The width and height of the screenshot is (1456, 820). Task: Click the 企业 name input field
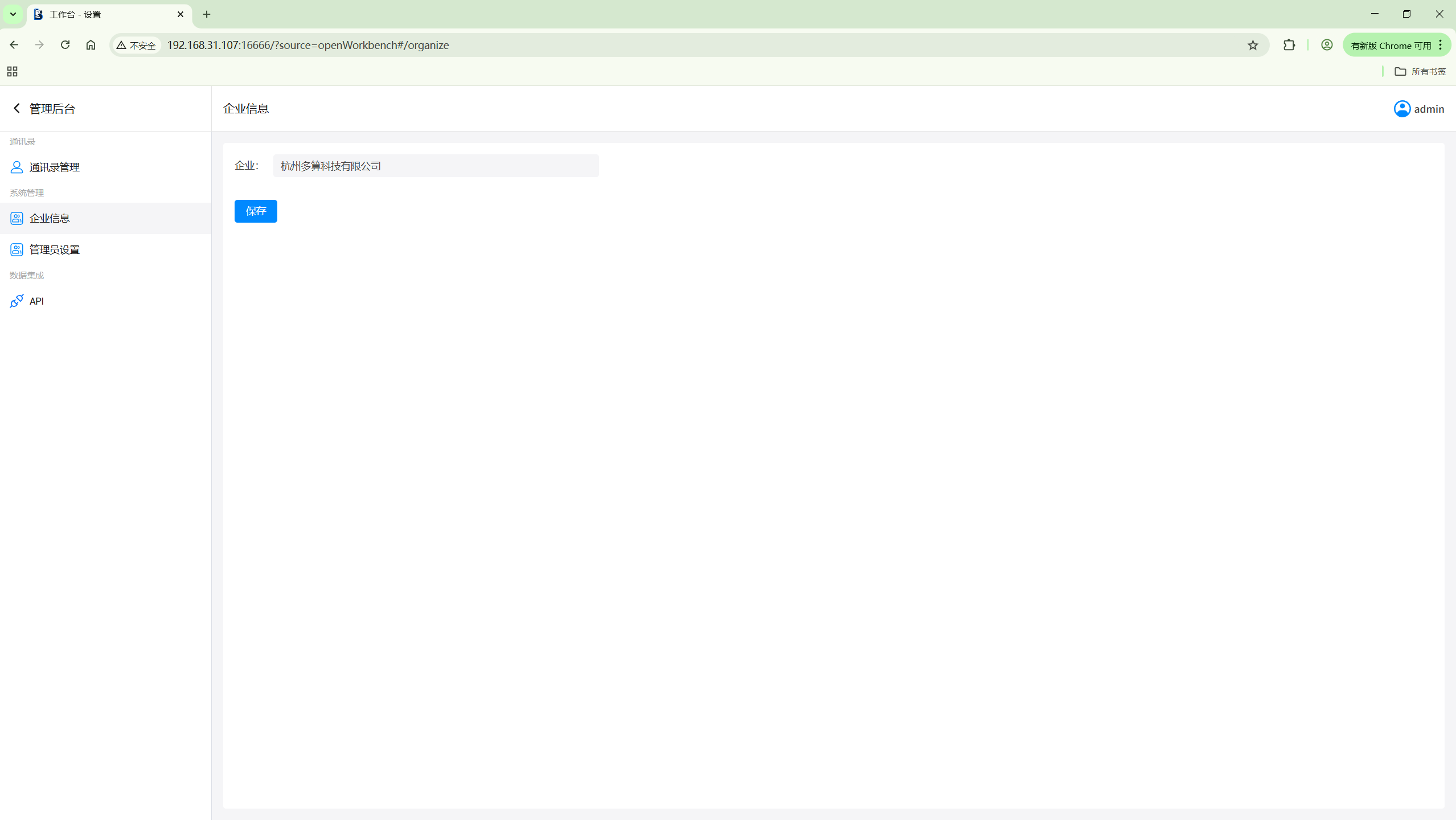(x=436, y=166)
